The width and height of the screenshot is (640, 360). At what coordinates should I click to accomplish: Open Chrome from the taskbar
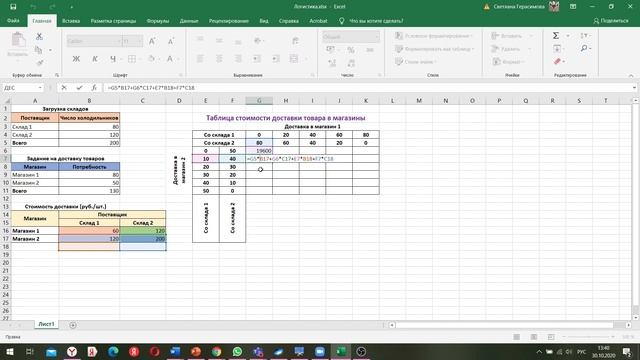(216, 351)
